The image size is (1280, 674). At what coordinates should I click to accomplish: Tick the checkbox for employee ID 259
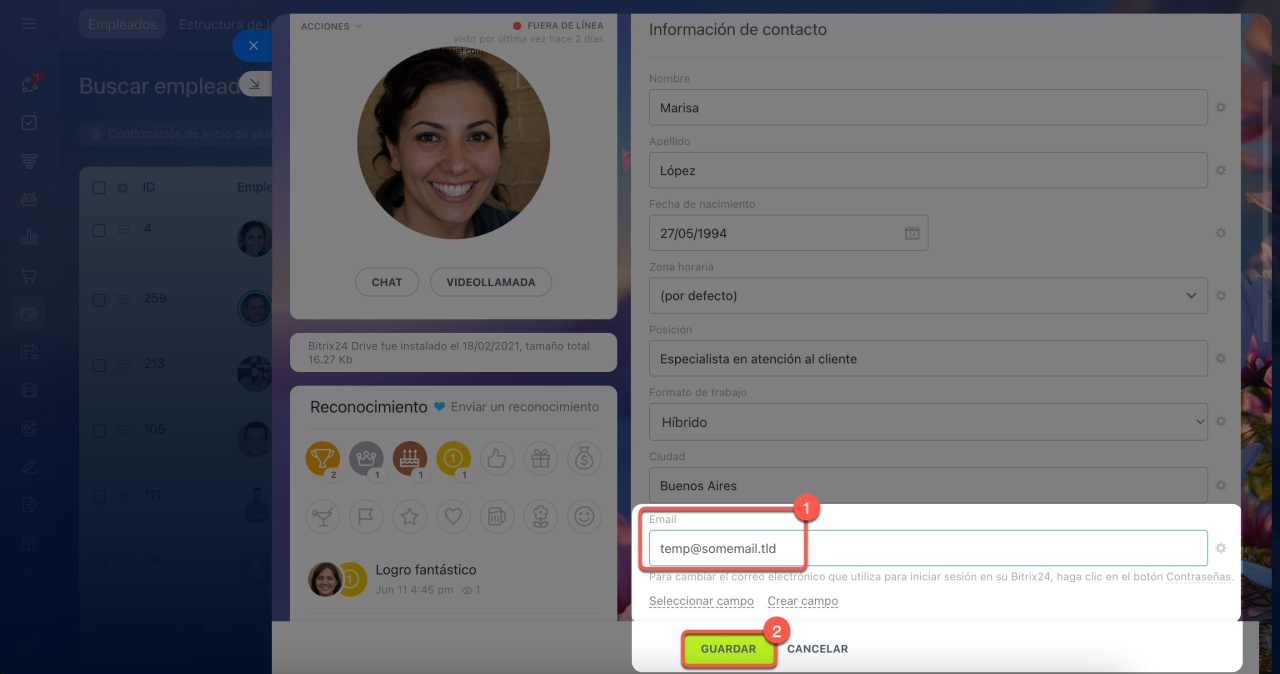tap(99, 299)
